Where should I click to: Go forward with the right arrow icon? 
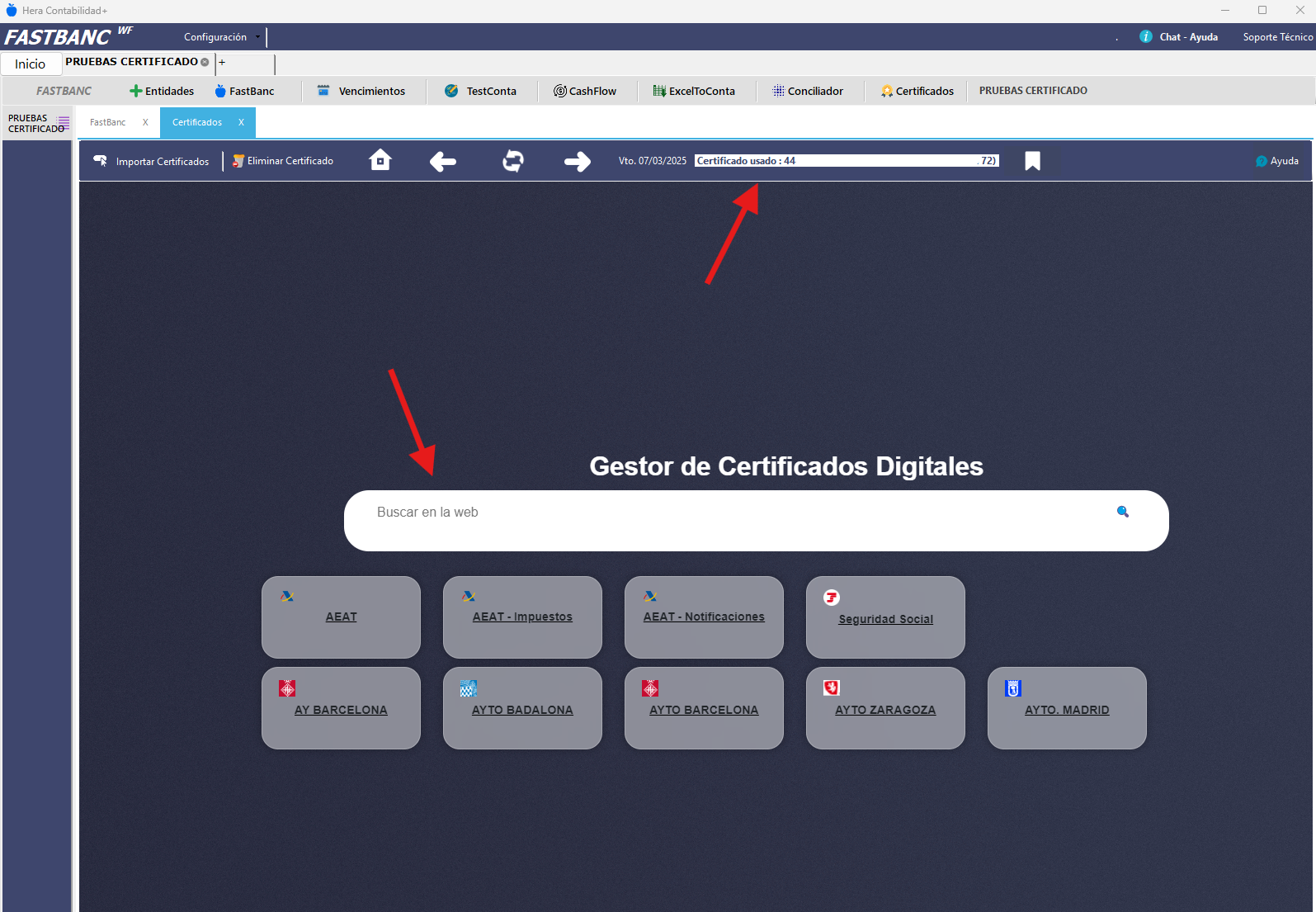[578, 161]
